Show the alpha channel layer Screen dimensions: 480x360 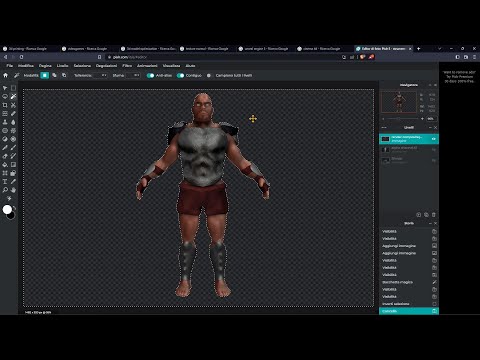[434, 150]
